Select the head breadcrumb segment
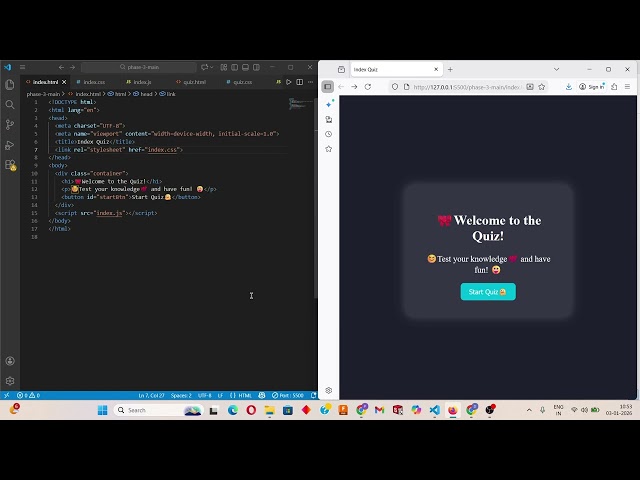Screen dimensions: 640x480 tap(143, 94)
